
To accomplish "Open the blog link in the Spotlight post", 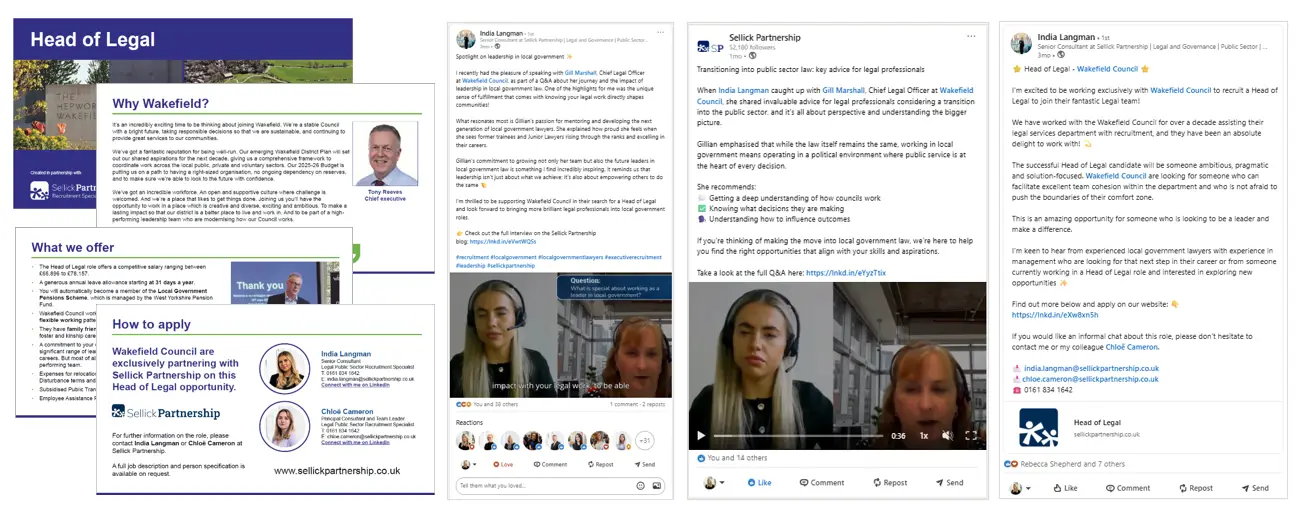I will pos(503,241).
